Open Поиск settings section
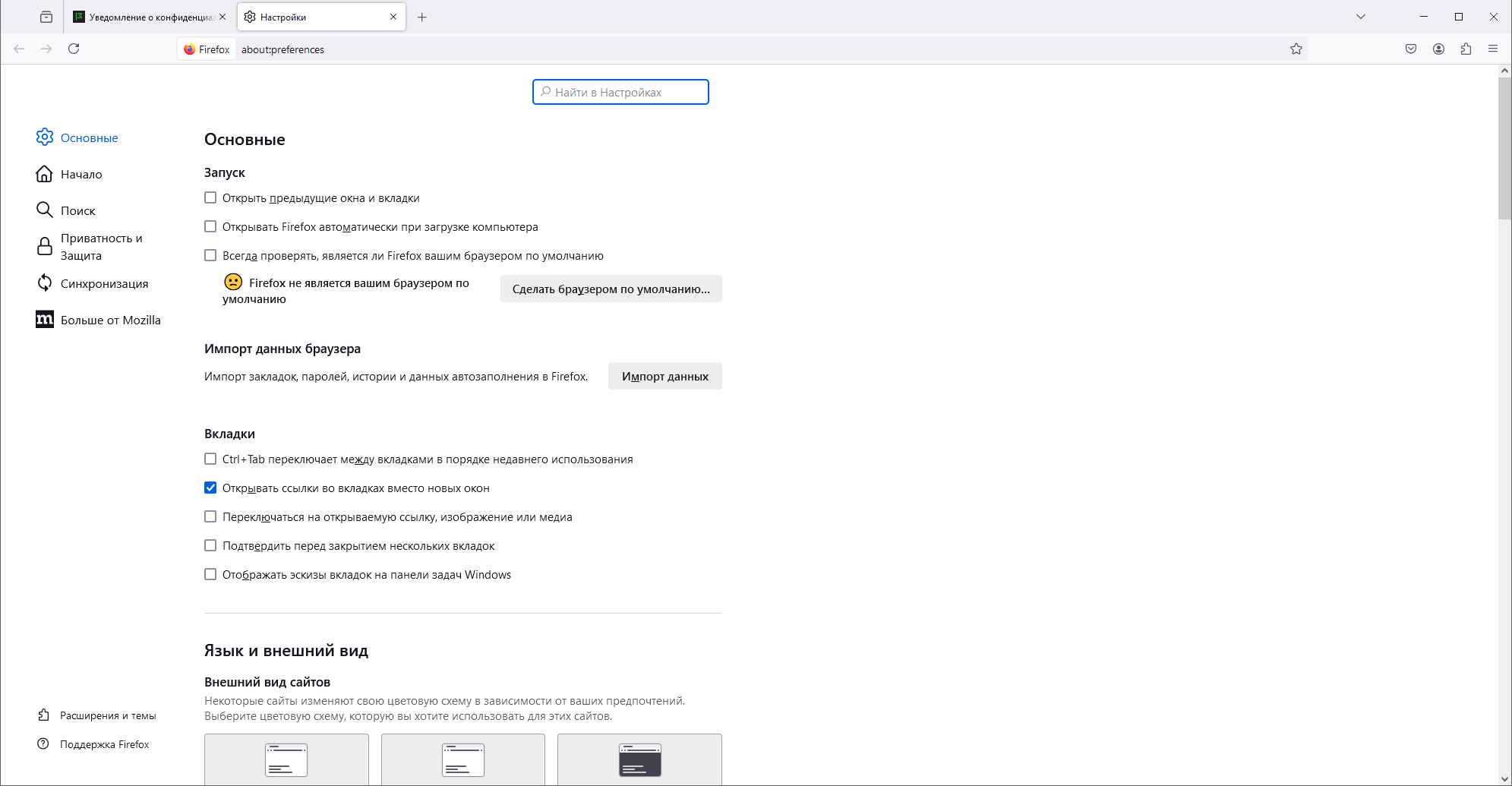Viewport: 1512px width, 786px height. [66, 210]
